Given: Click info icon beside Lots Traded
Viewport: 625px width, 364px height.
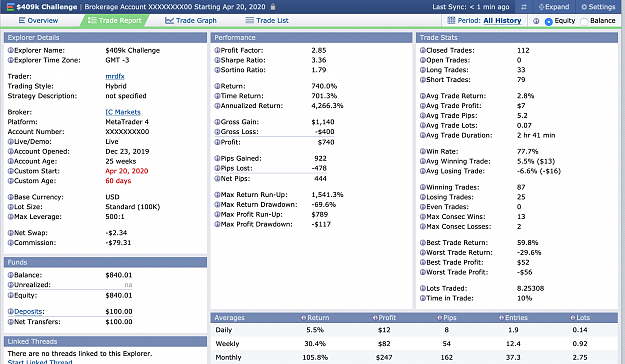Looking at the screenshot, I should [423, 288].
